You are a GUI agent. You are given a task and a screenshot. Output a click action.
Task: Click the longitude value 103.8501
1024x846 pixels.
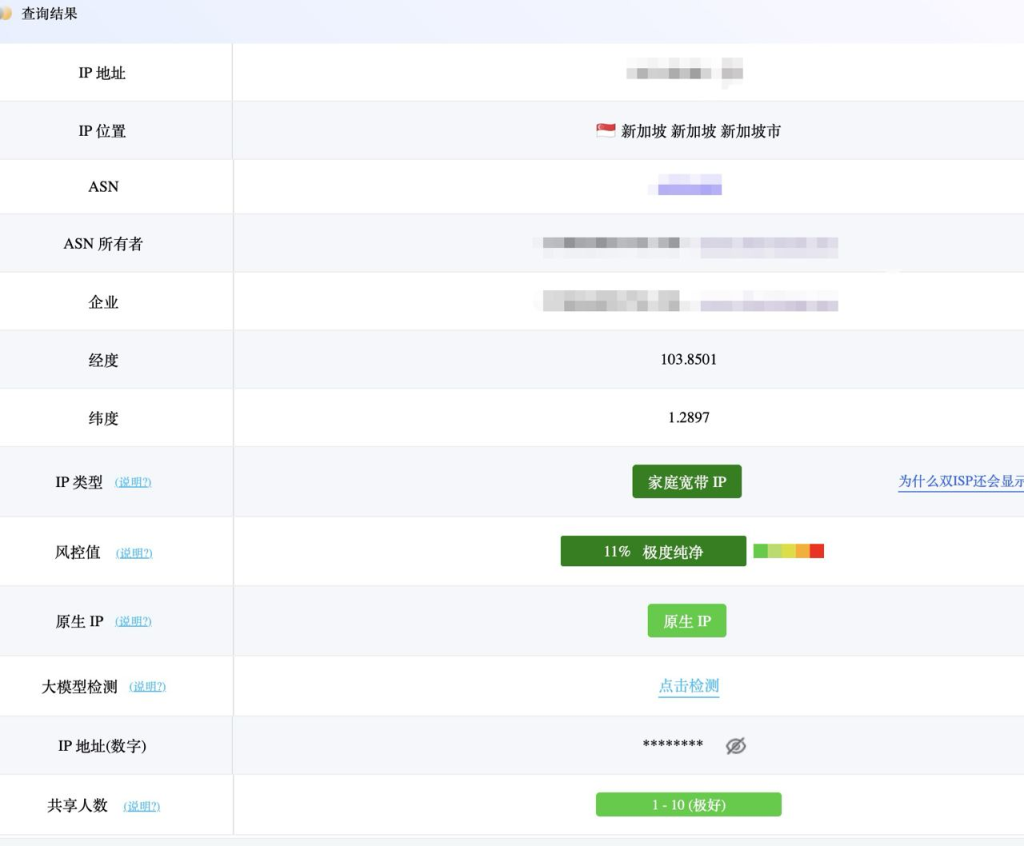[687, 359]
